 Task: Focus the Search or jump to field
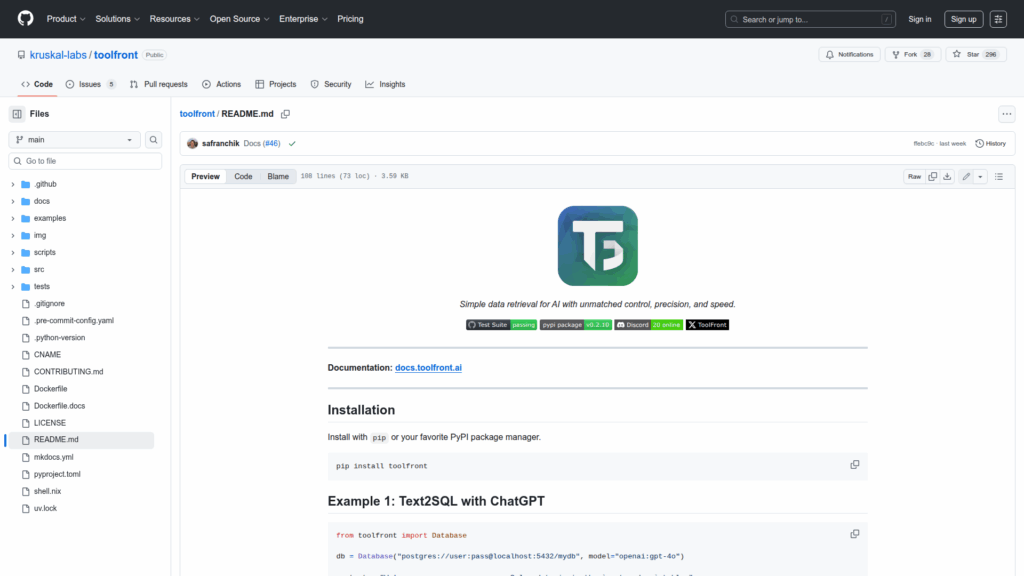point(810,19)
